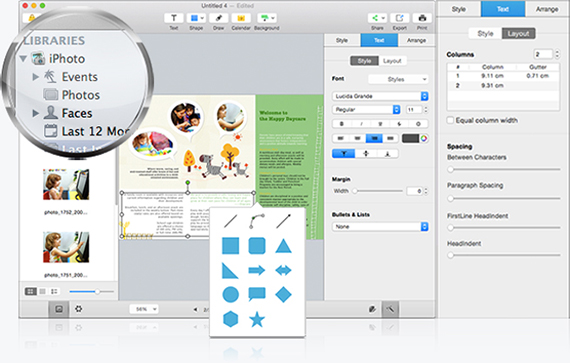Insert the hexagon shape
Viewport: 570px width, 363px height.
click(x=230, y=319)
